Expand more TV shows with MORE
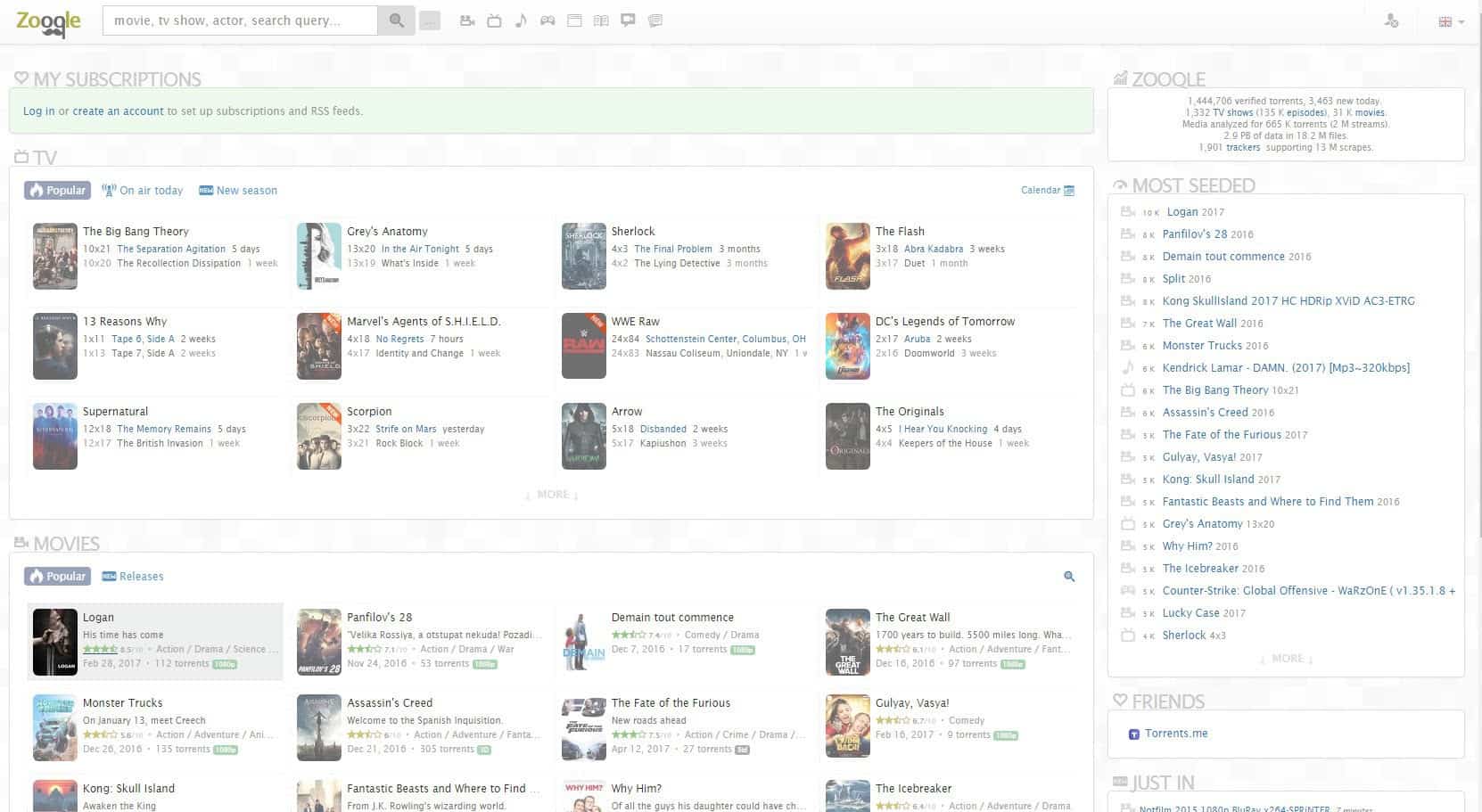This screenshot has height=812, width=1482. coord(552,495)
